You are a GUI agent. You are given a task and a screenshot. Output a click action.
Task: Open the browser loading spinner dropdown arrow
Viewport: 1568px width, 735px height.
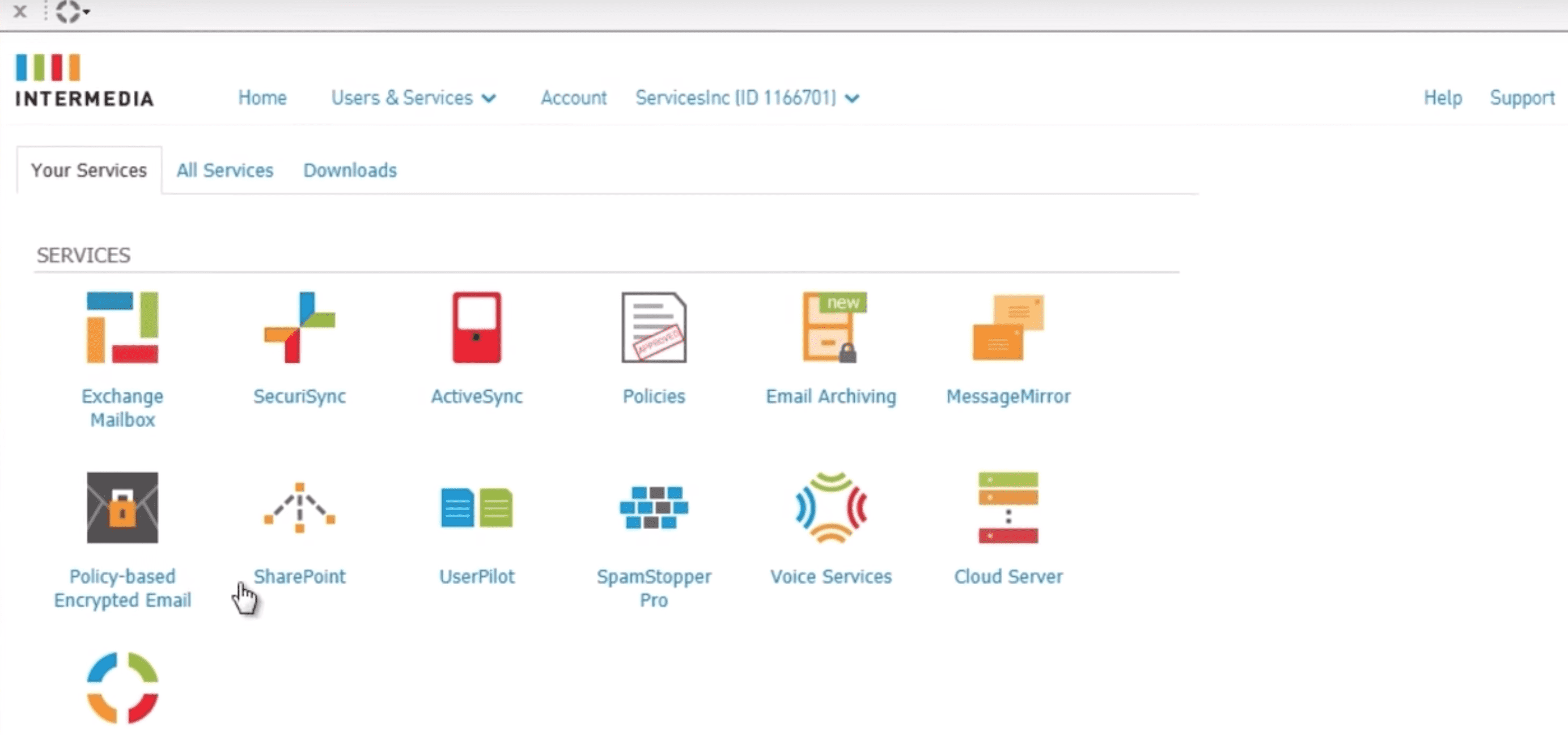tap(86, 11)
